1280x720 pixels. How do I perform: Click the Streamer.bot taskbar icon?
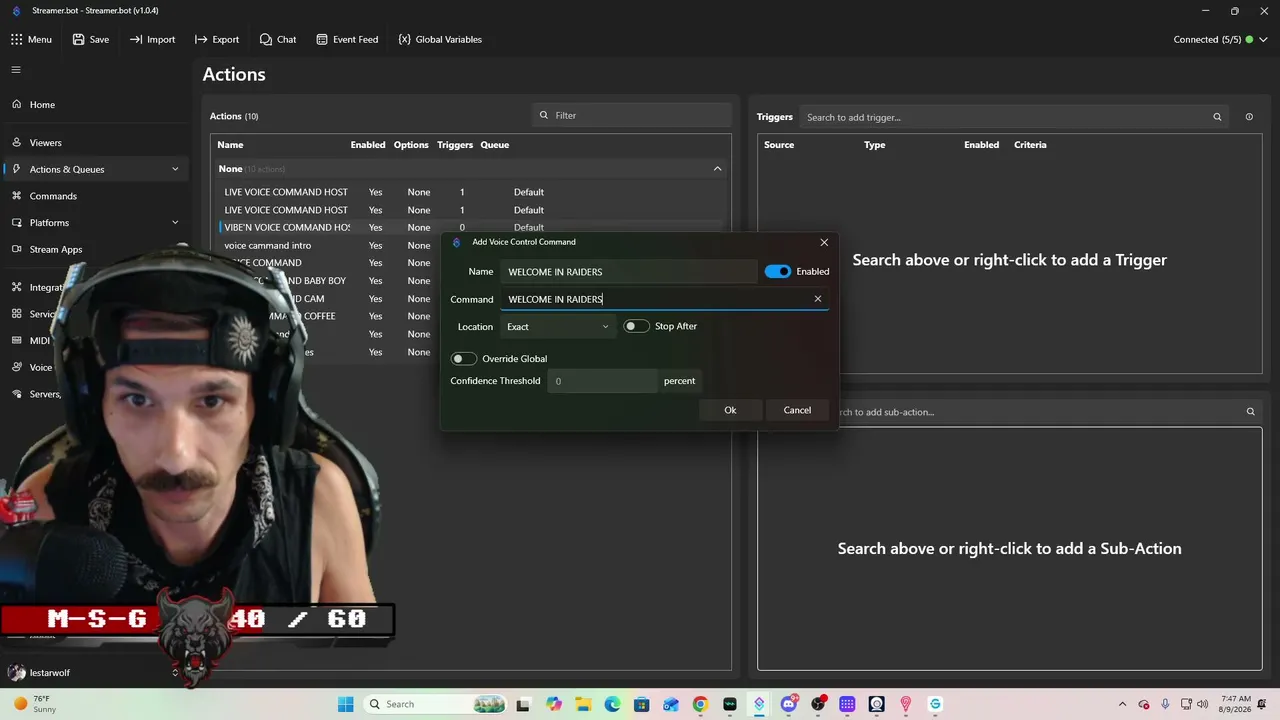[759, 704]
